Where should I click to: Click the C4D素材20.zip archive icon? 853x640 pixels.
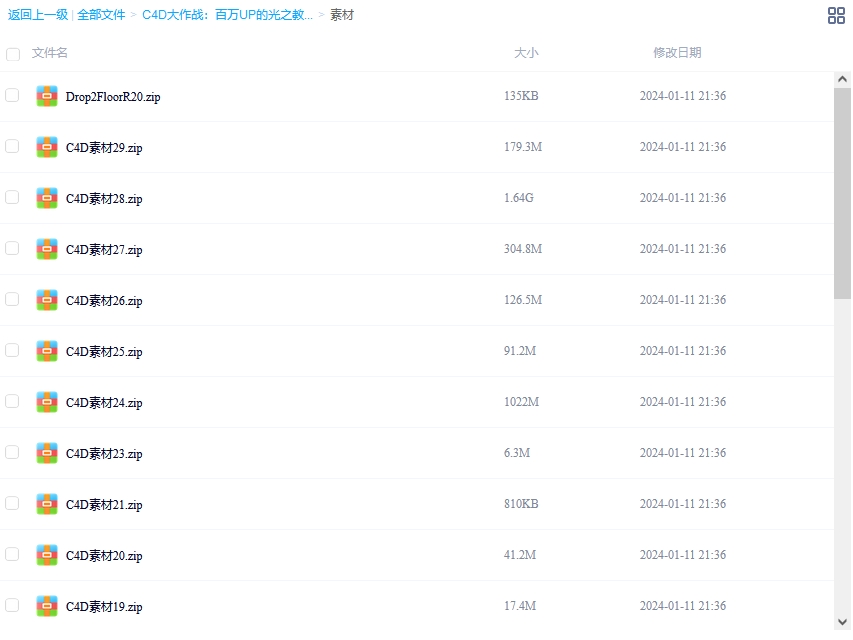[x=47, y=556]
